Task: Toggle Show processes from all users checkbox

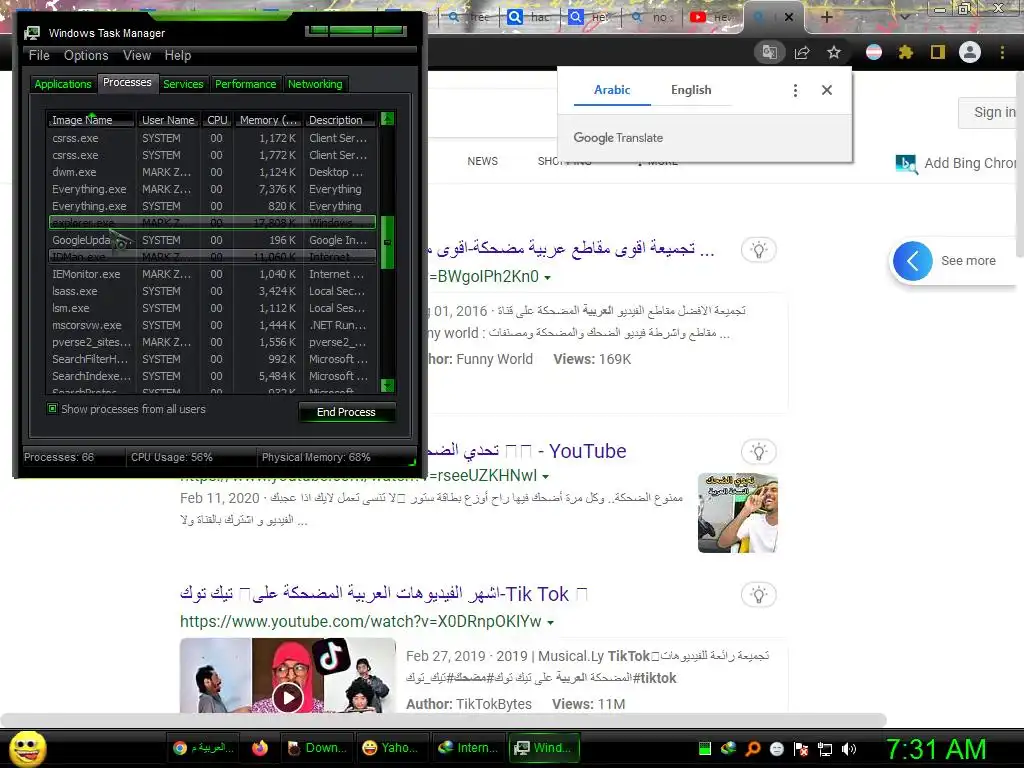Action: pos(52,409)
